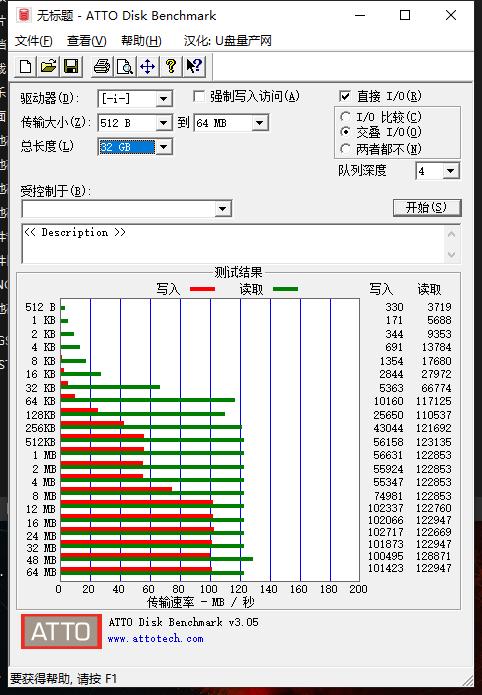Open the 文件(F) menu
The height and width of the screenshot is (695, 482).
coord(34,41)
